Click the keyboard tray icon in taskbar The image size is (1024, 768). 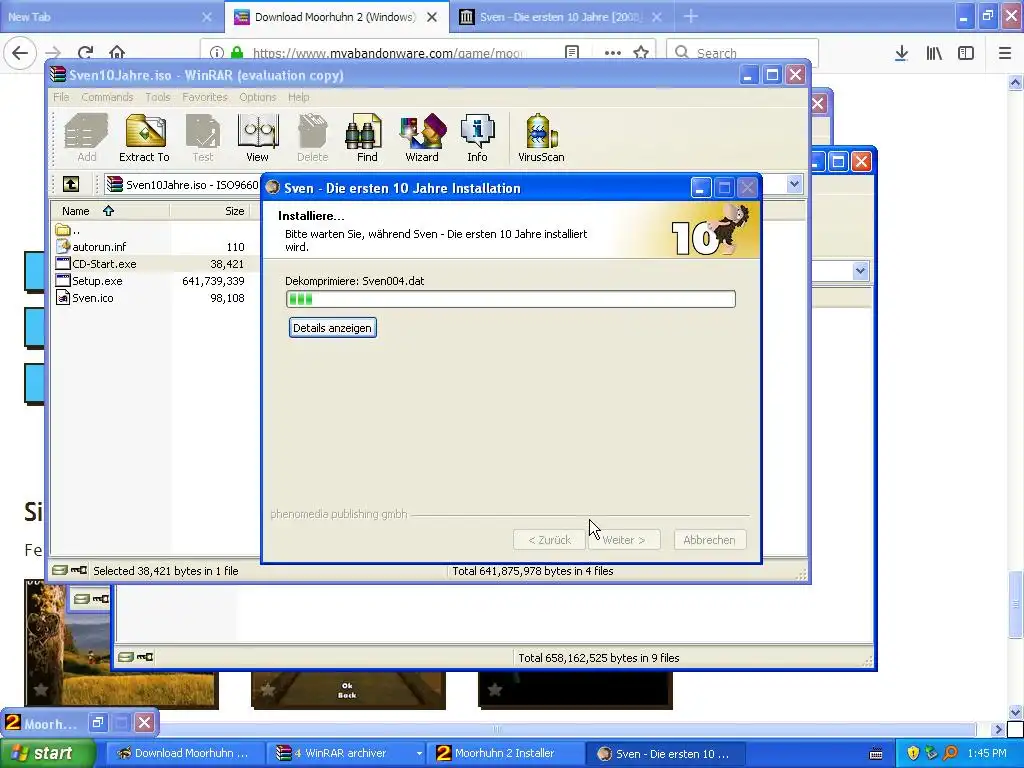click(876, 754)
